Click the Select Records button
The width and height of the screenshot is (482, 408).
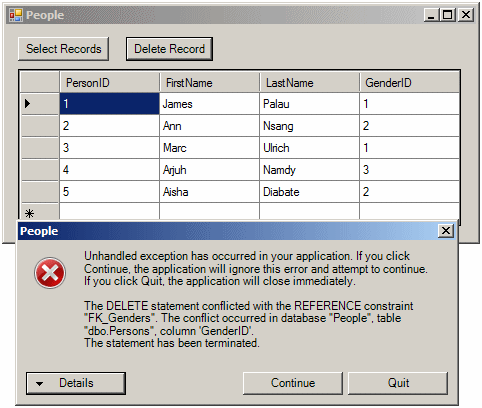(63, 49)
